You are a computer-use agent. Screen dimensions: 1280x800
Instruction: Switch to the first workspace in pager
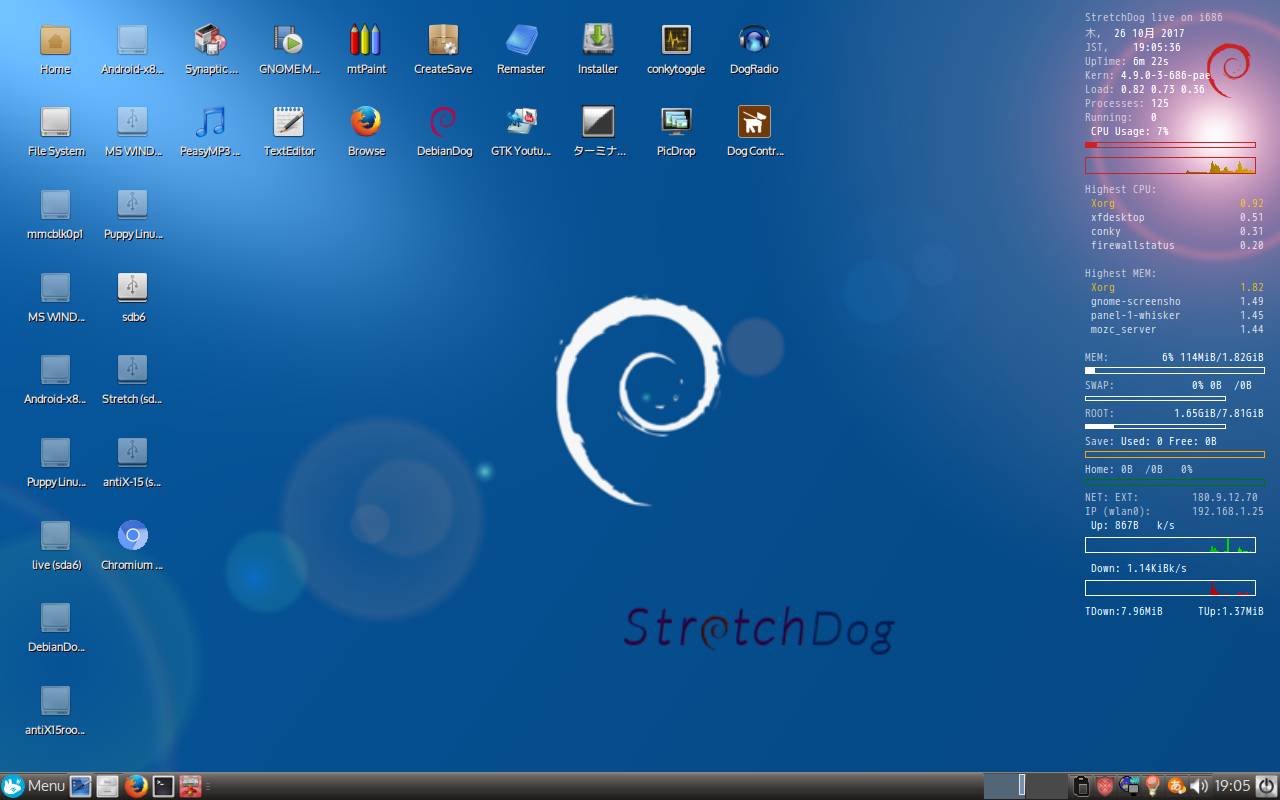[x=1004, y=786]
